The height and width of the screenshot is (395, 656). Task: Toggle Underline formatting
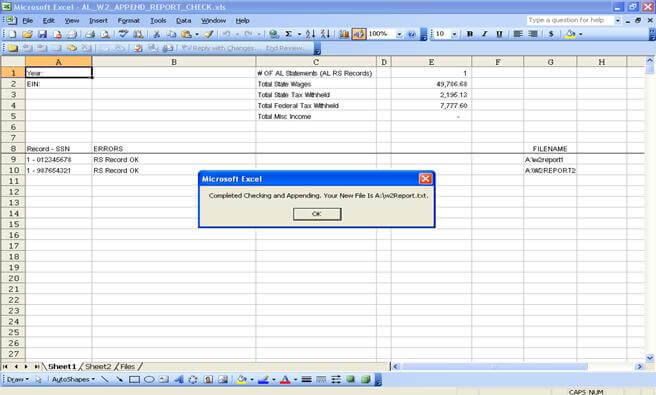coord(499,34)
